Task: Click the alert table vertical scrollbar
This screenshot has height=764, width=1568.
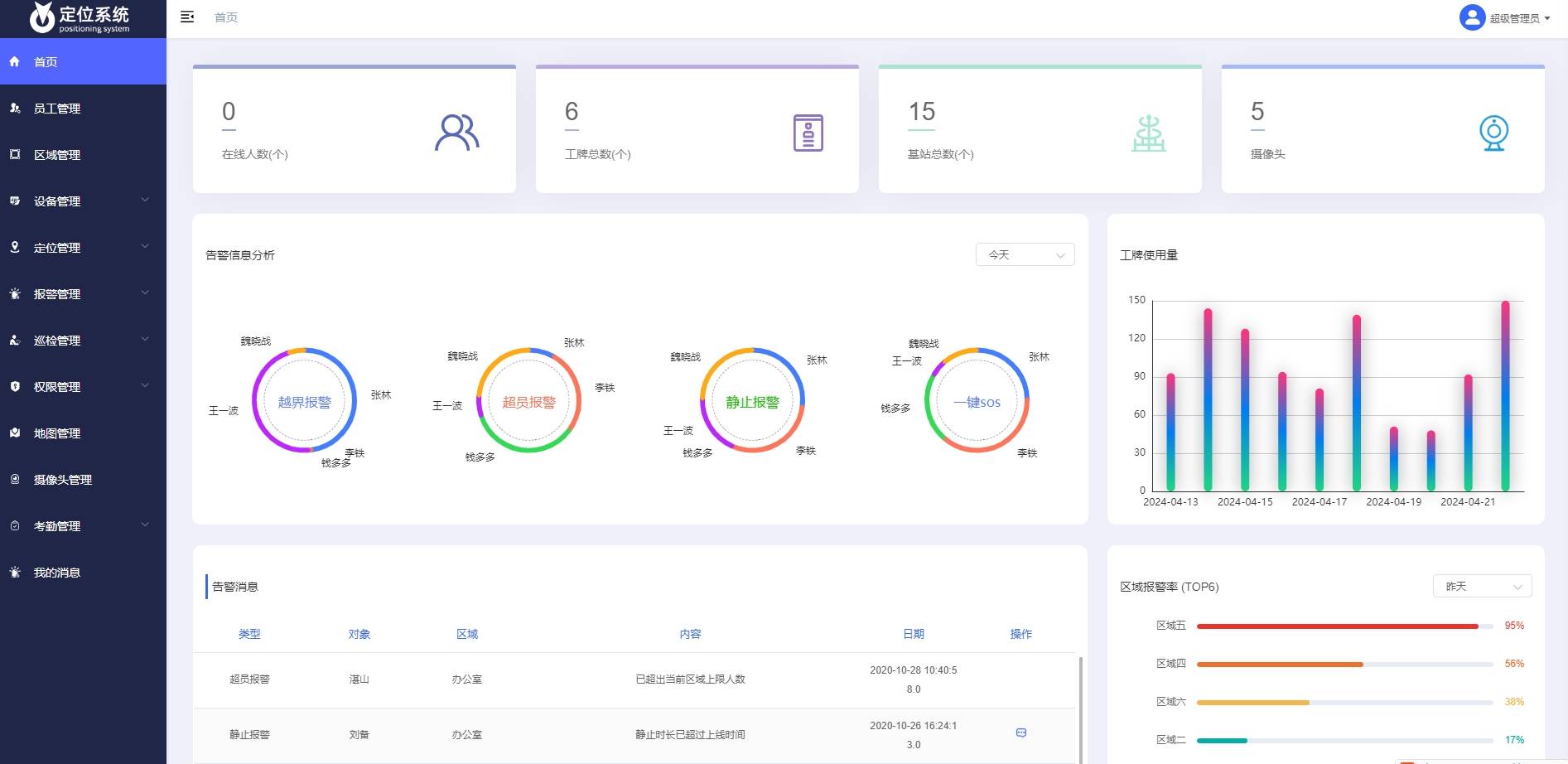Action: (x=1080, y=708)
